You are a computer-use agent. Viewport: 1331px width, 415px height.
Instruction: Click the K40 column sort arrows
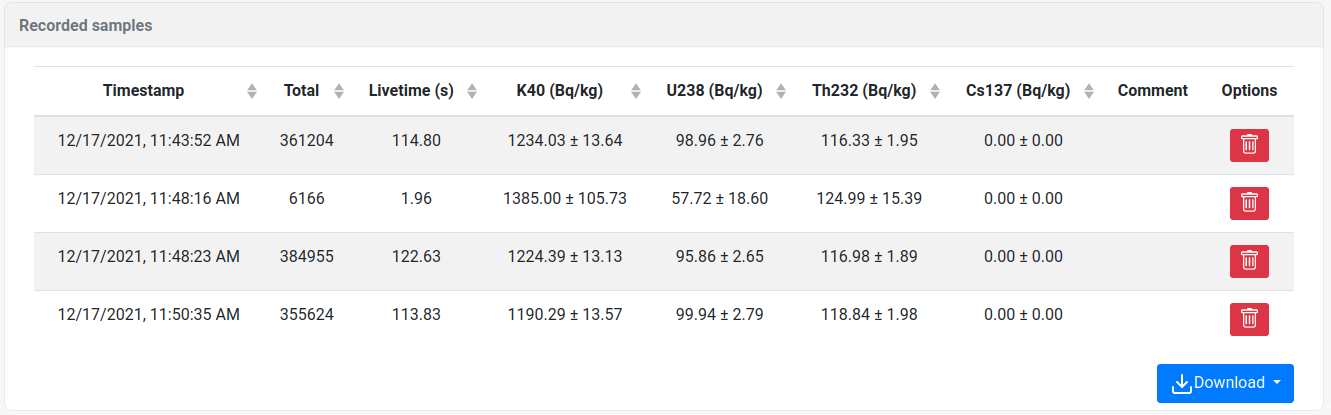pyautogui.click(x=635, y=91)
